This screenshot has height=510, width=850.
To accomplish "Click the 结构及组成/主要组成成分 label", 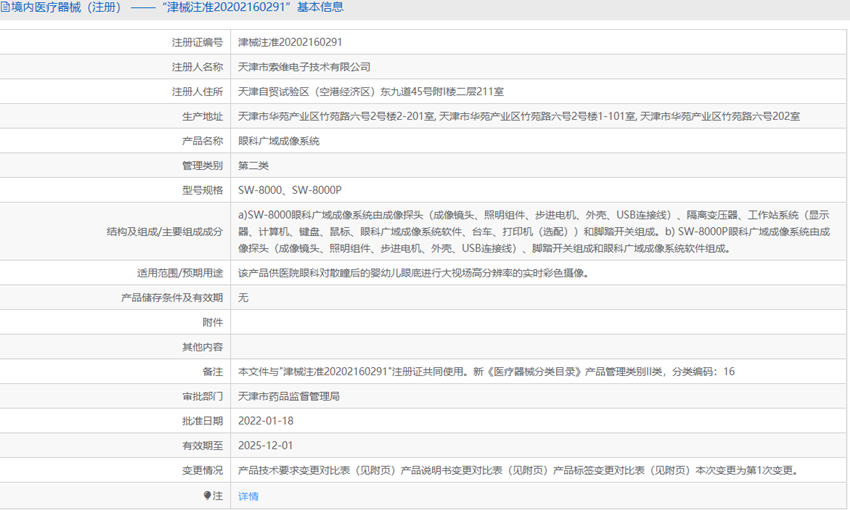I will 165,232.
